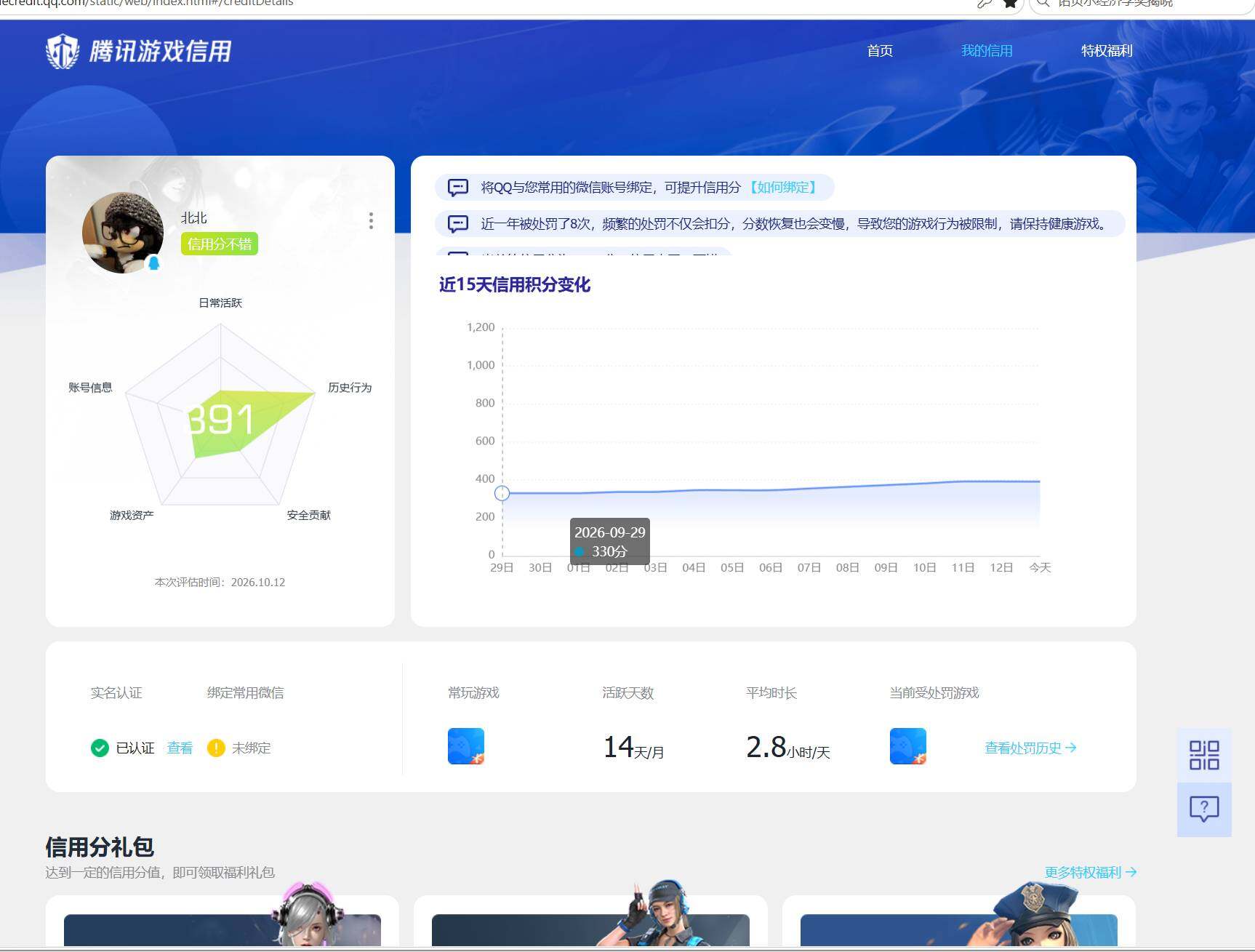Click the 今天 label on chart axis
The width and height of the screenshot is (1255, 952).
[1040, 567]
